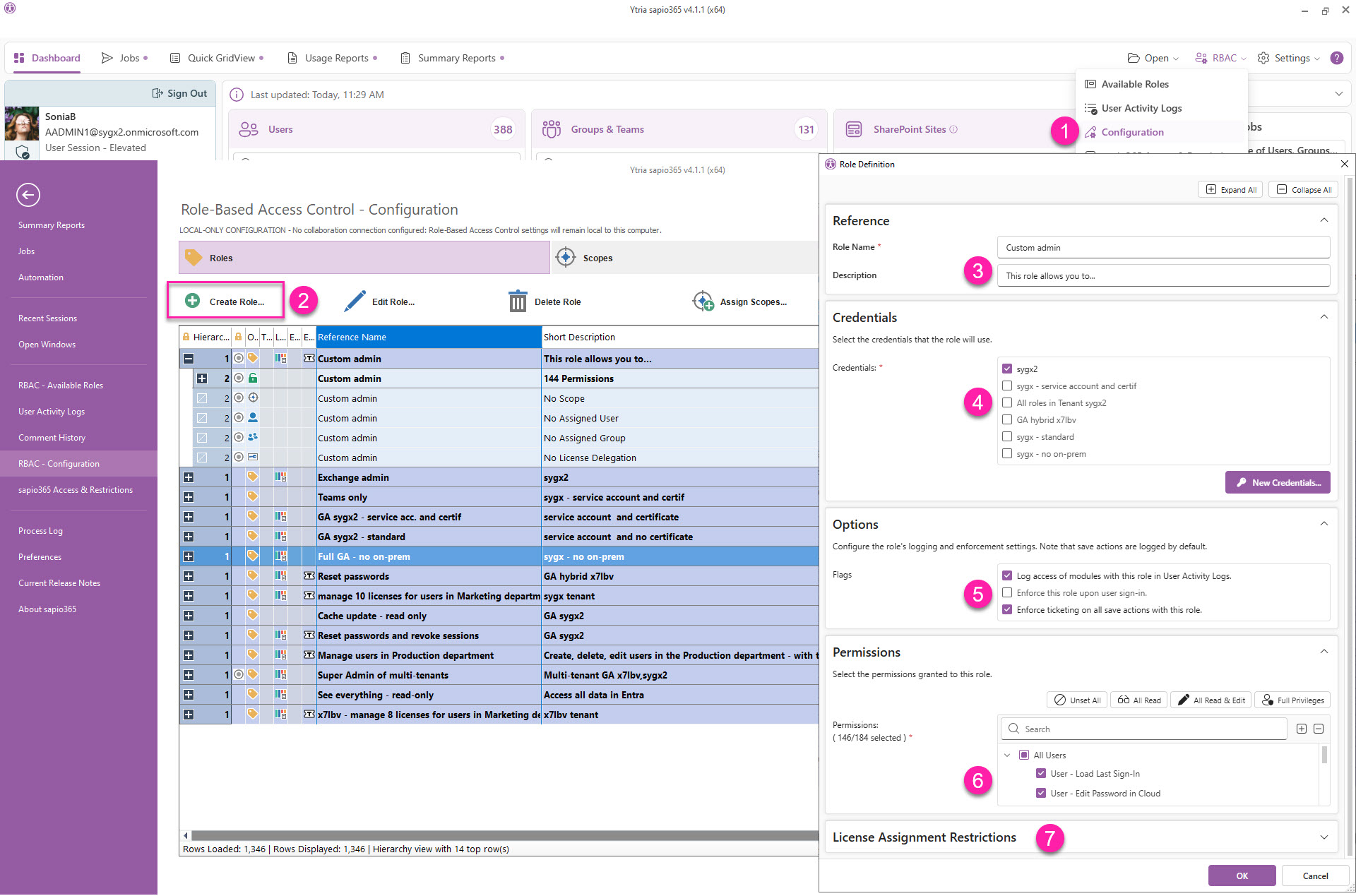Open the Settings dropdown menu
The width and height of the screenshot is (1356, 896).
(1289, 58)
